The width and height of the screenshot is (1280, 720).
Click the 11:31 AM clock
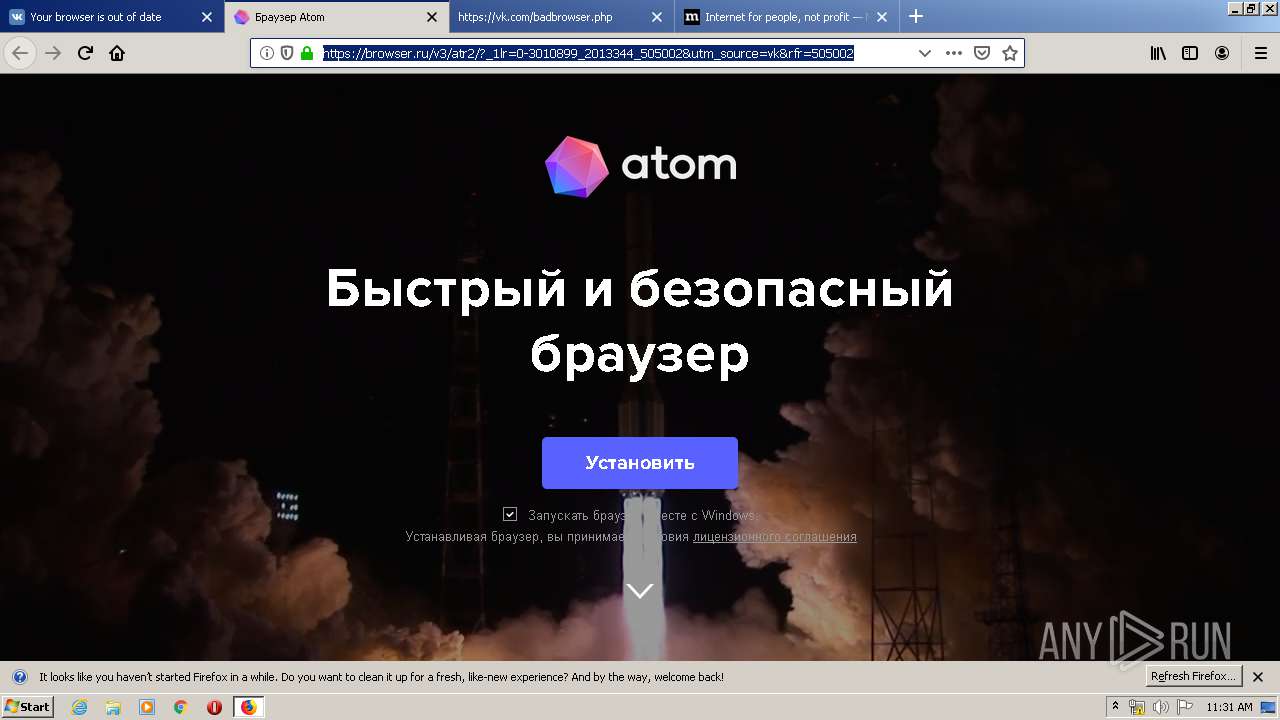(1229, 707)
